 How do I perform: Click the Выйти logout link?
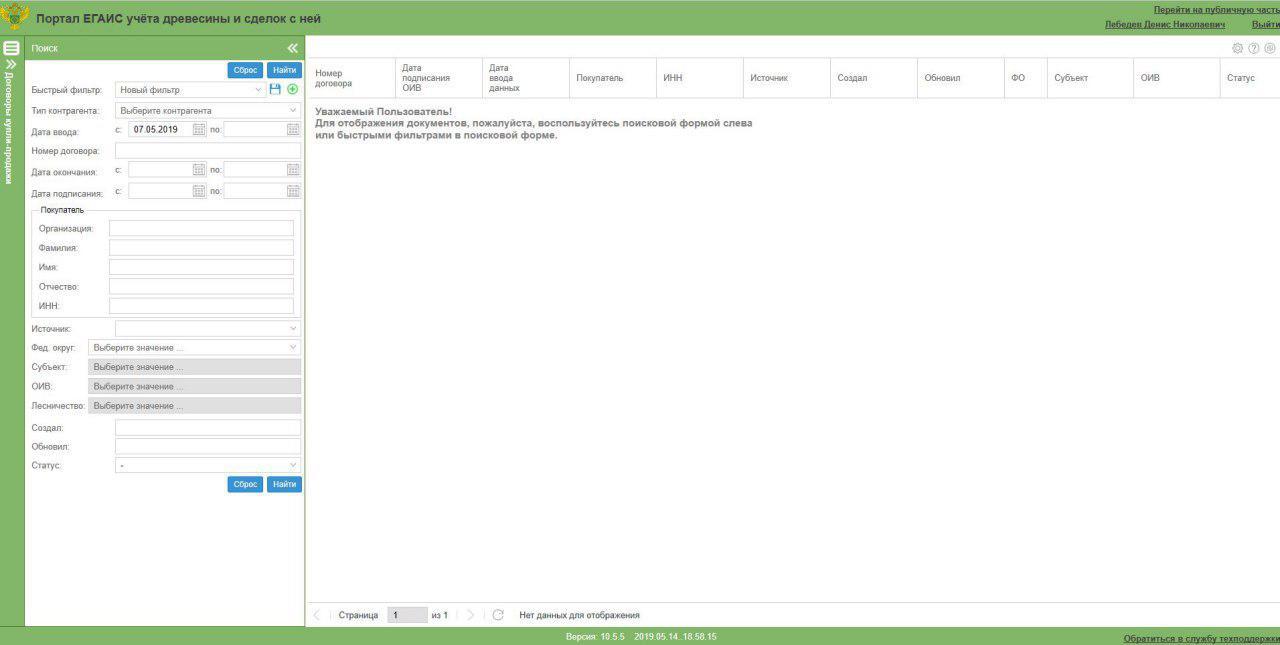1265,24
